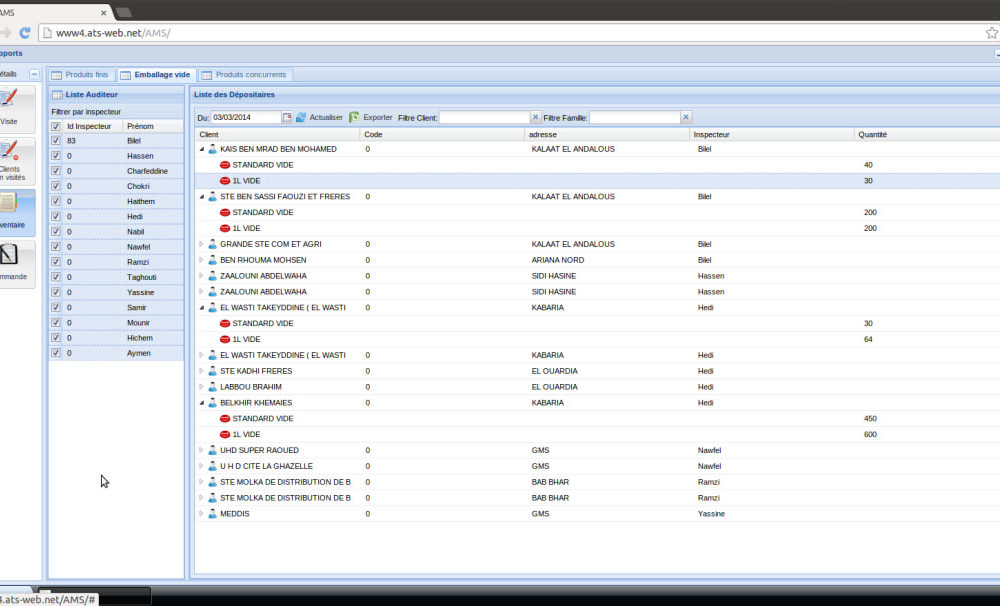Open the Visite sidebar icon

[x=10, y=106]
